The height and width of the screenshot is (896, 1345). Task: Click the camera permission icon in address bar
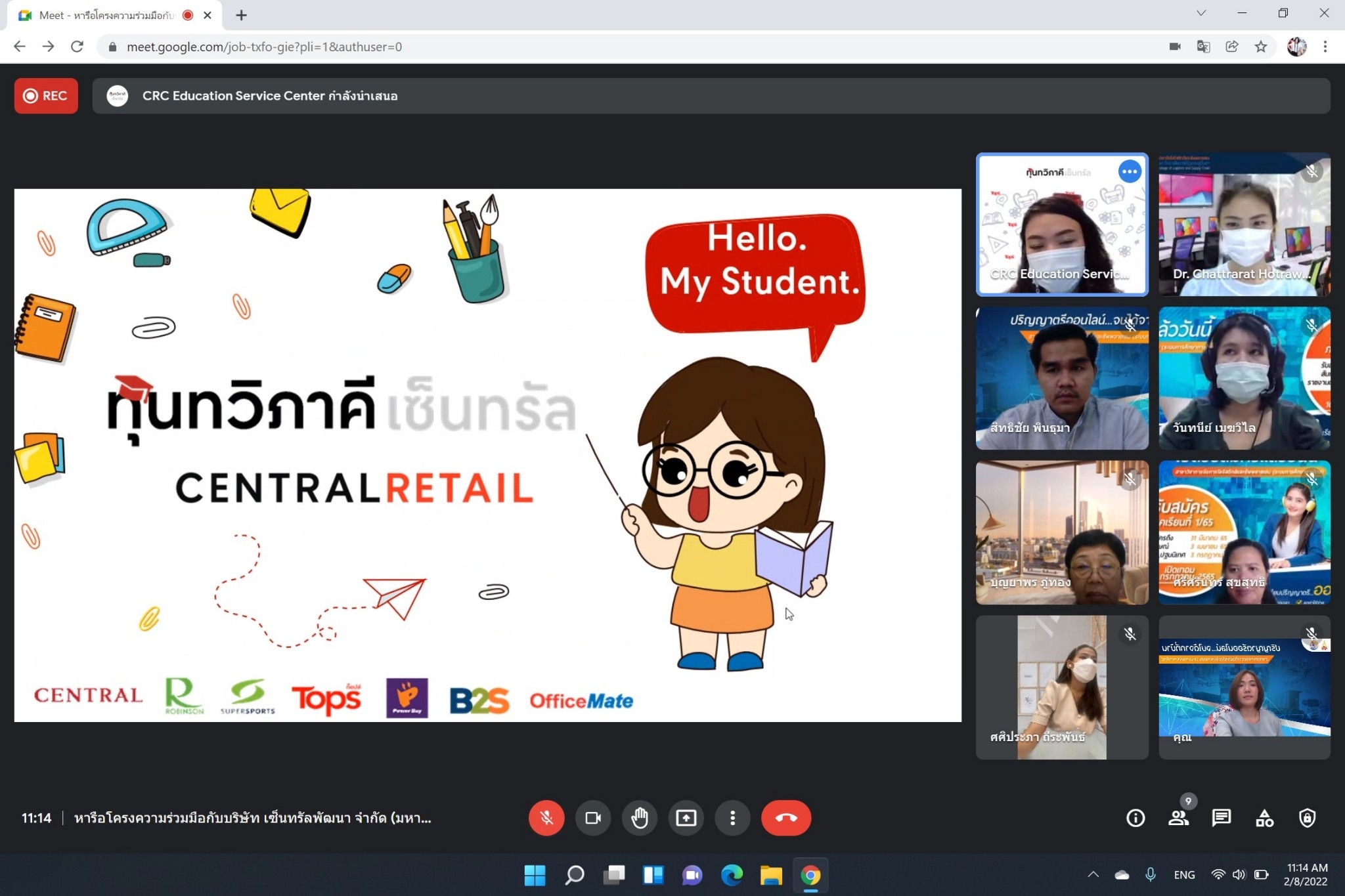(x=1175, y=47)
